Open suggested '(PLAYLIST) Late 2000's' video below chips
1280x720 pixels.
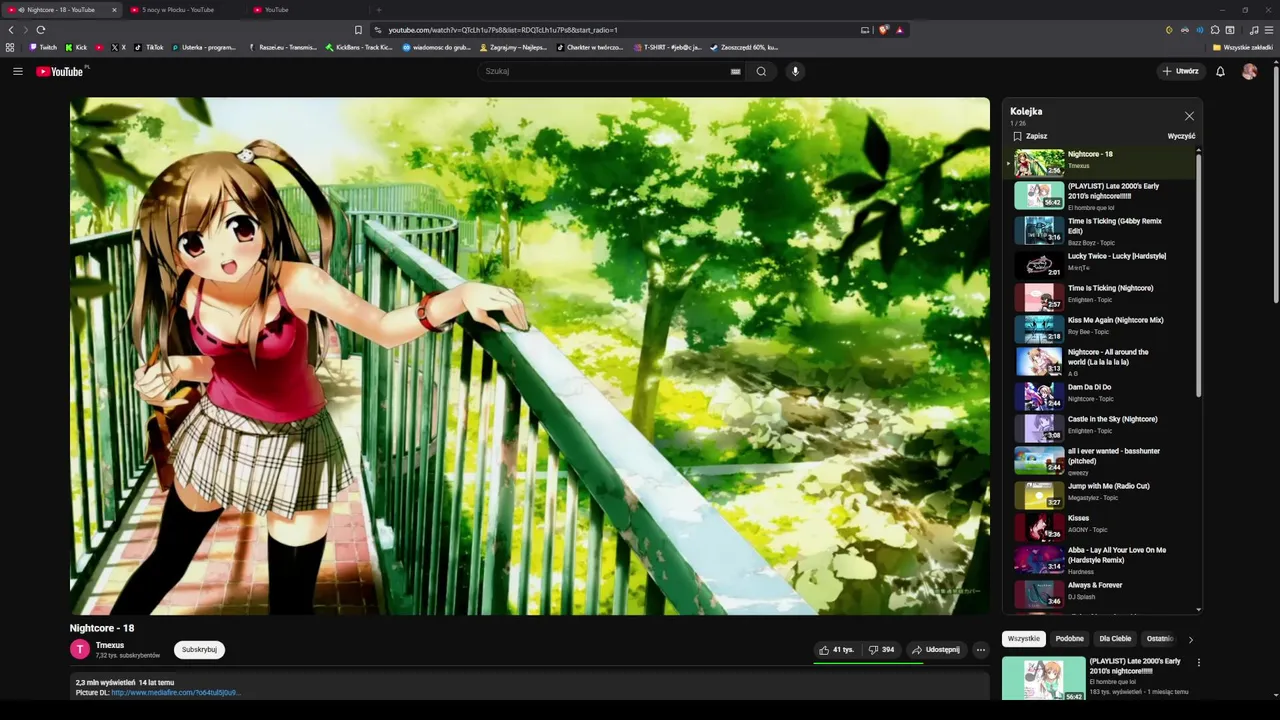[x=1095, y=678]
